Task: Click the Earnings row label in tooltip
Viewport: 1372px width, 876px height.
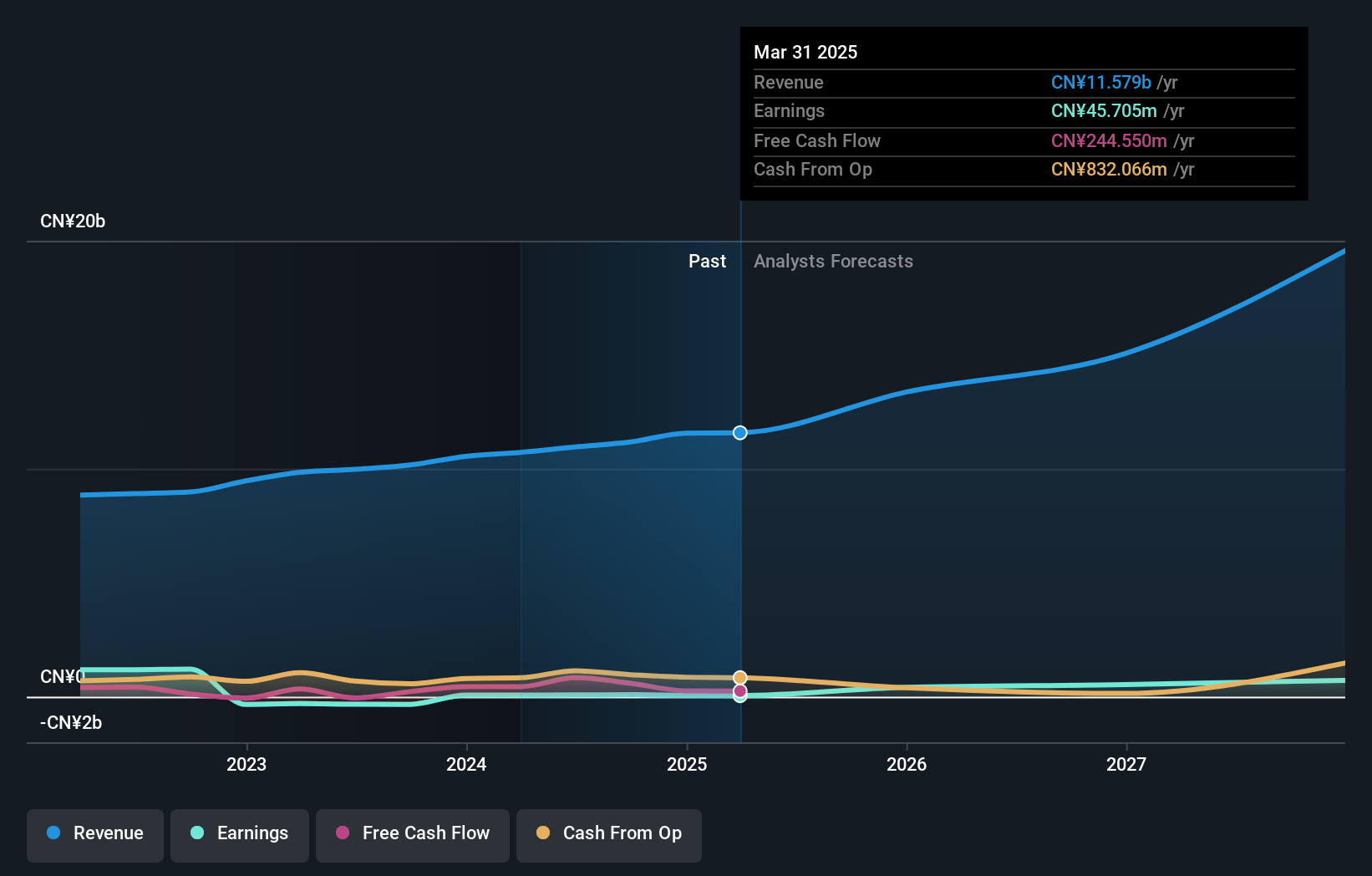Action: (789, 111)
